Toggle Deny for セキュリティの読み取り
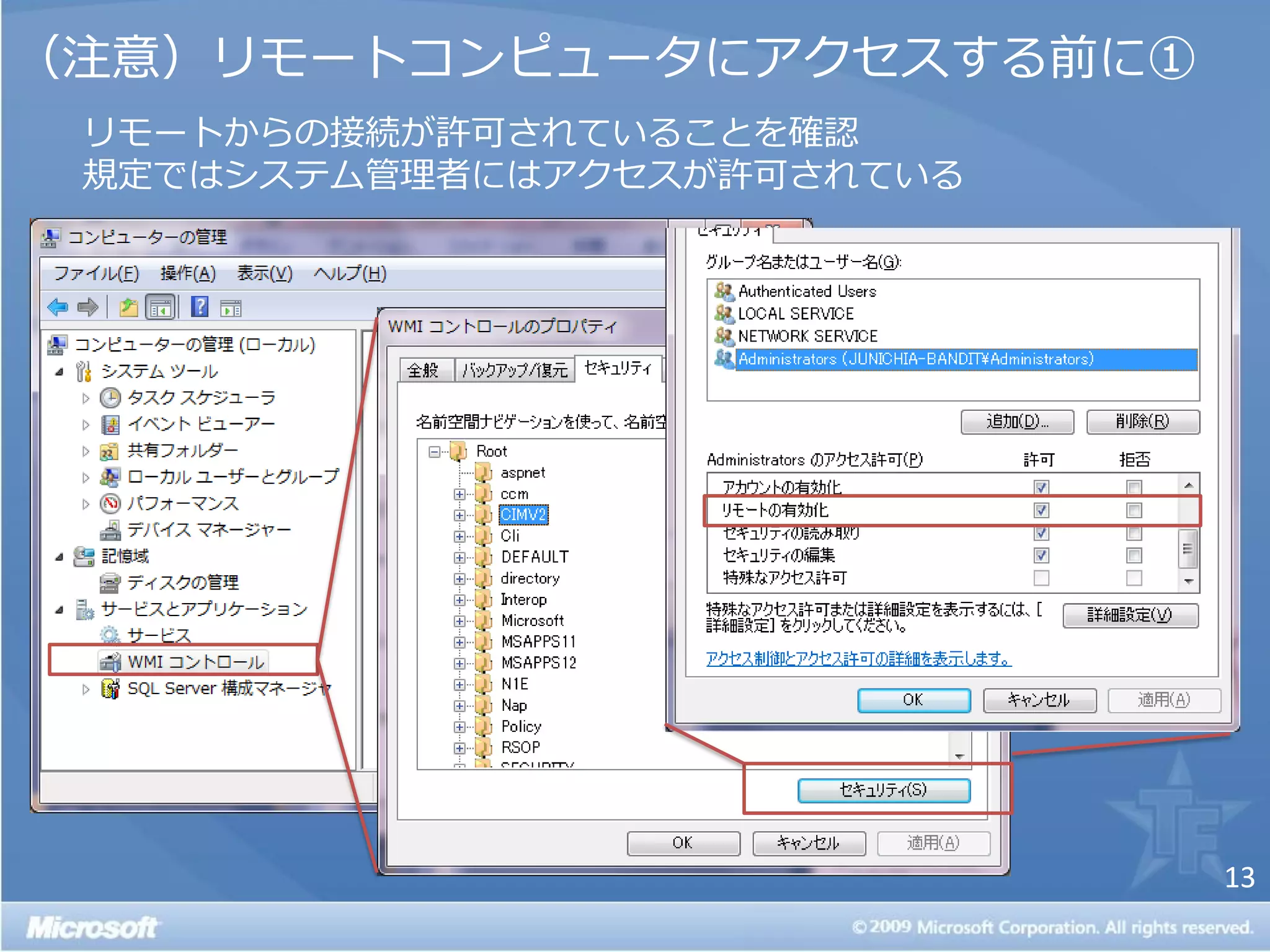Screen dimensions: 1270x952 click(x=1134, y=533)
